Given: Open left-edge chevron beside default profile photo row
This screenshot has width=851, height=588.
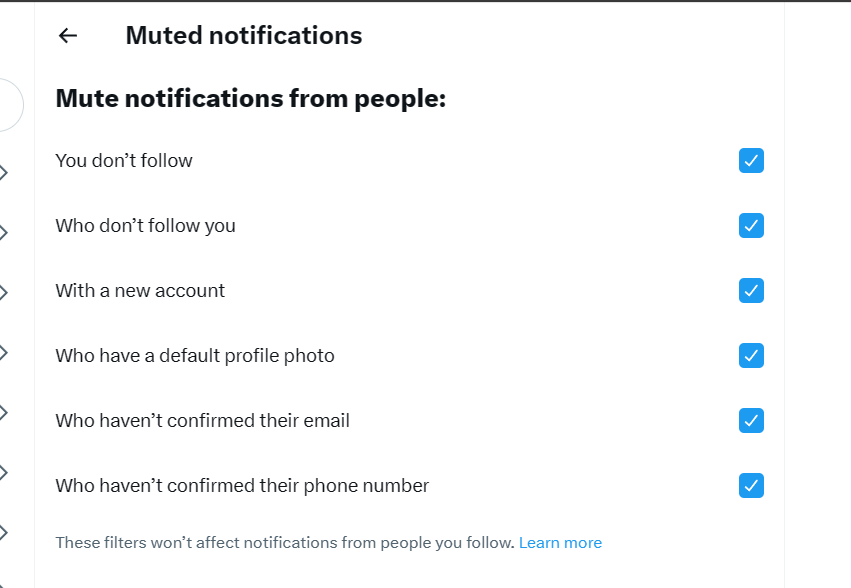Looking at the screenshot, I should click(3, 352).
